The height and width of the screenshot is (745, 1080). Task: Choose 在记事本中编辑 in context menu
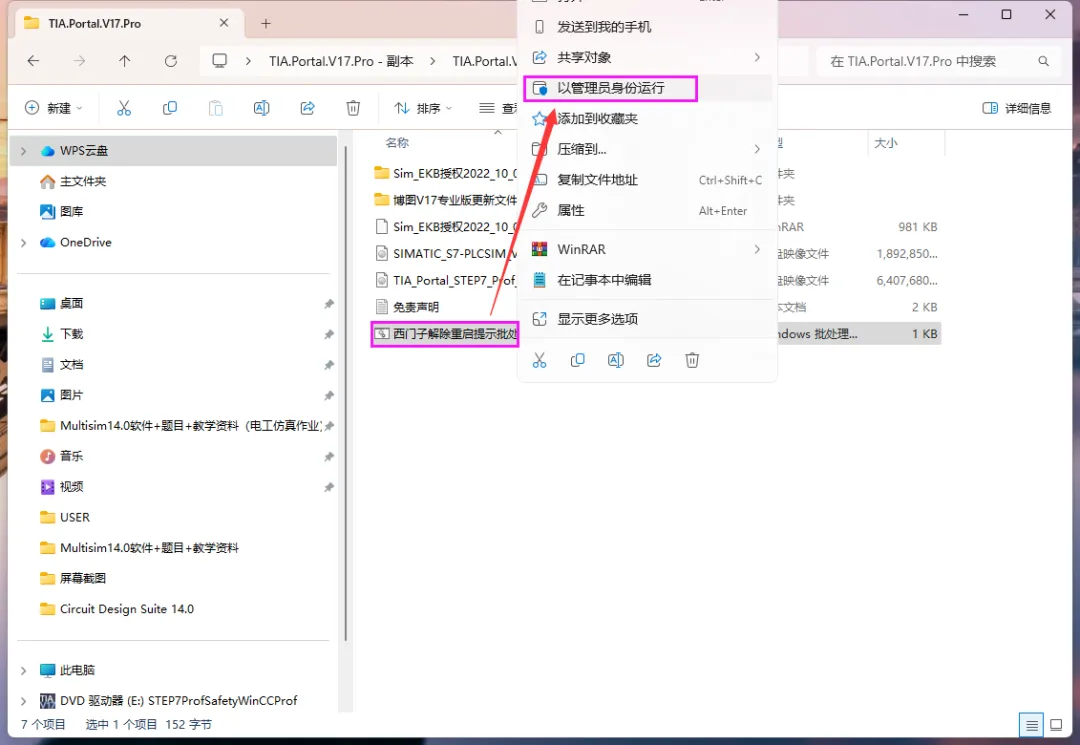(647, 280)
